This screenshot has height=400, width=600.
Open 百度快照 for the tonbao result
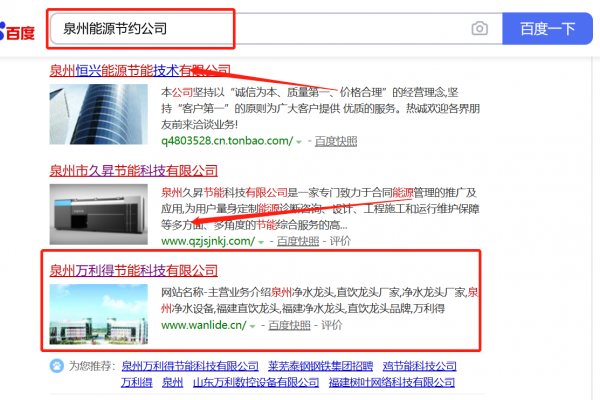(x=336, y=141)
